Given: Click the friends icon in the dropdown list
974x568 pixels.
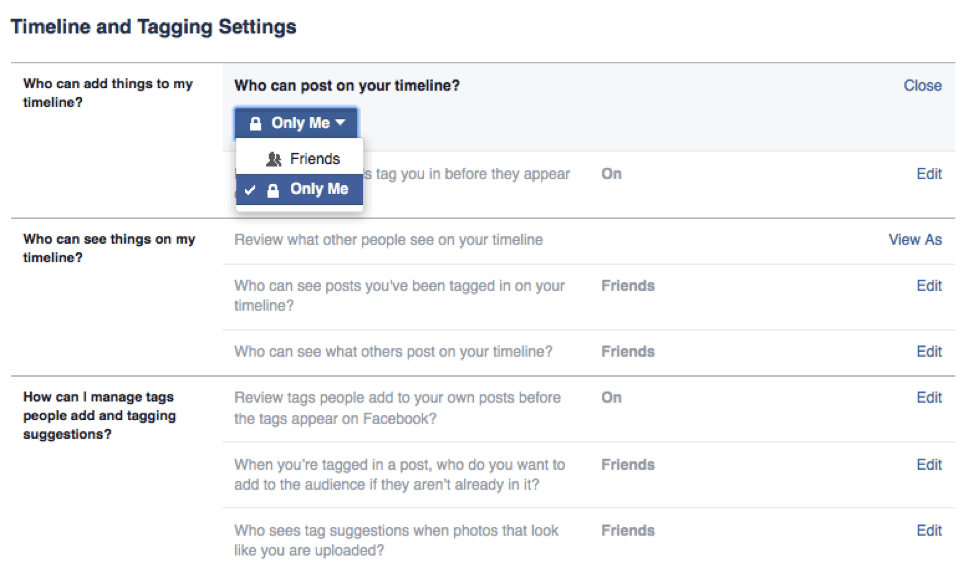Looking at the screenshot, I should [273, 159].
